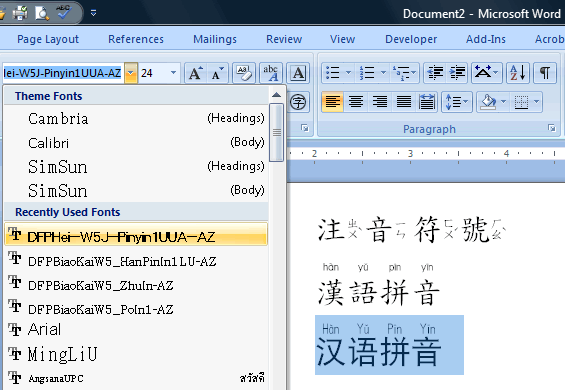Toggle Justify alignment

pyautogui.click(x=404, y=102)
